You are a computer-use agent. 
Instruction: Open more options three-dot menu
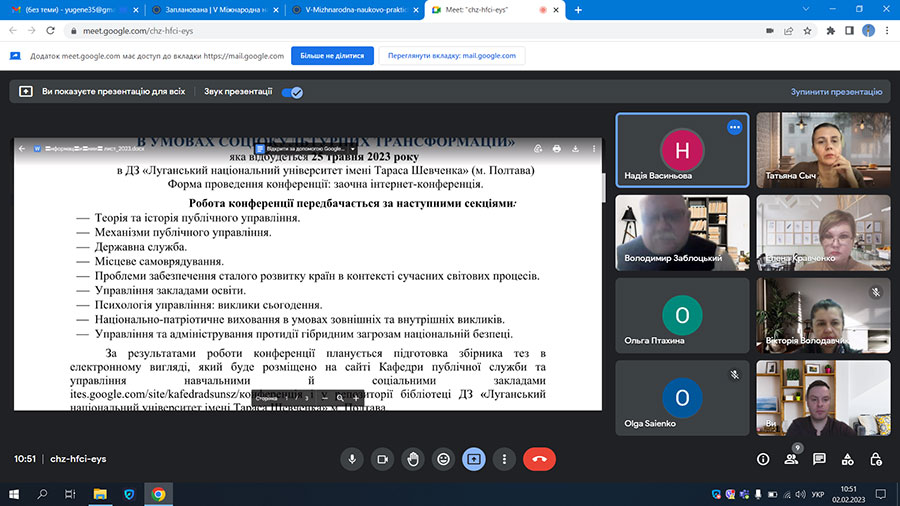(x=505, y=459)
